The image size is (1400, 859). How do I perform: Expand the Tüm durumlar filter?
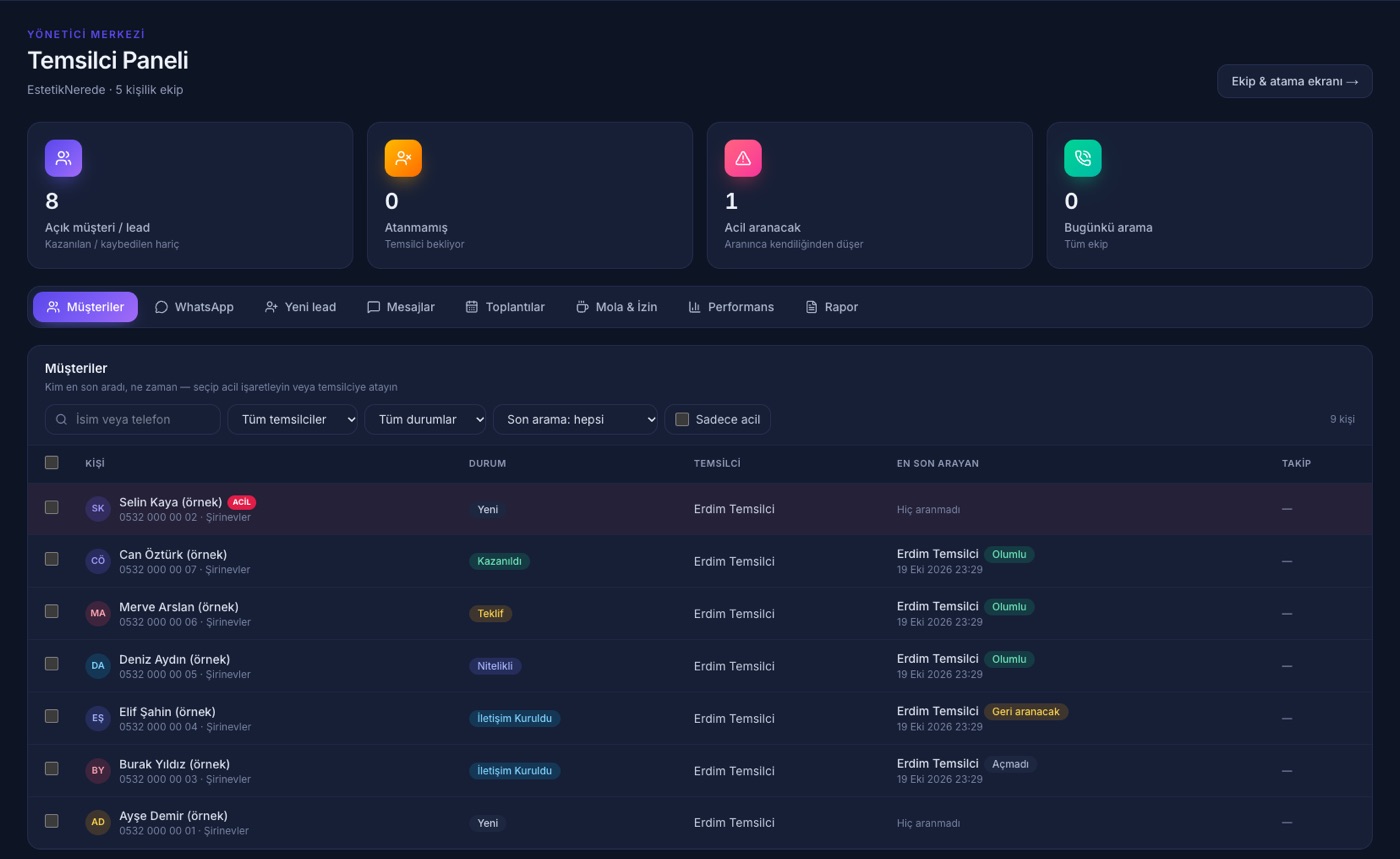pyautogui.click(x=425, y=420)
